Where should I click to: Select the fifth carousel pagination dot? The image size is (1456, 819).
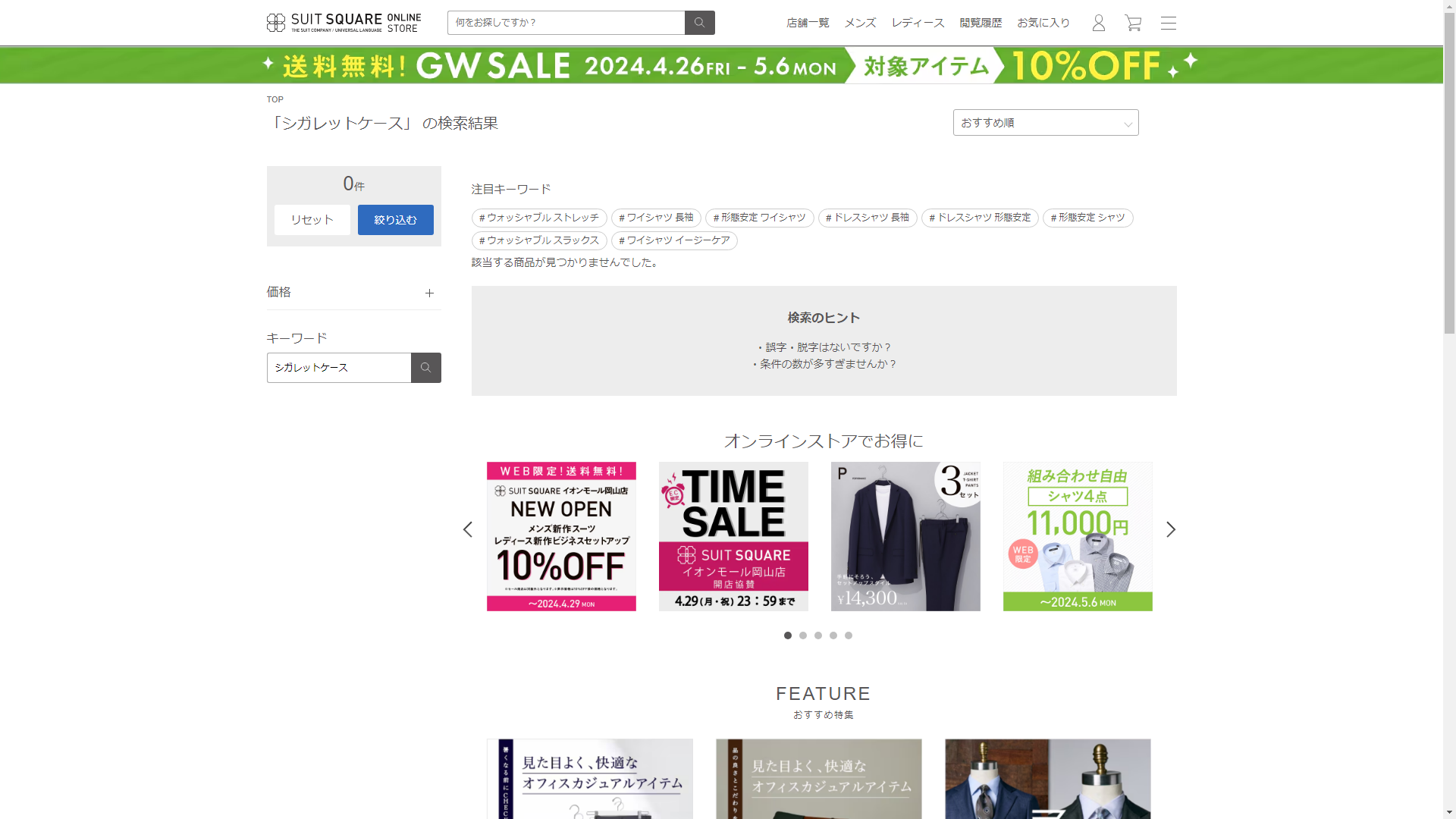click(849, 635)
